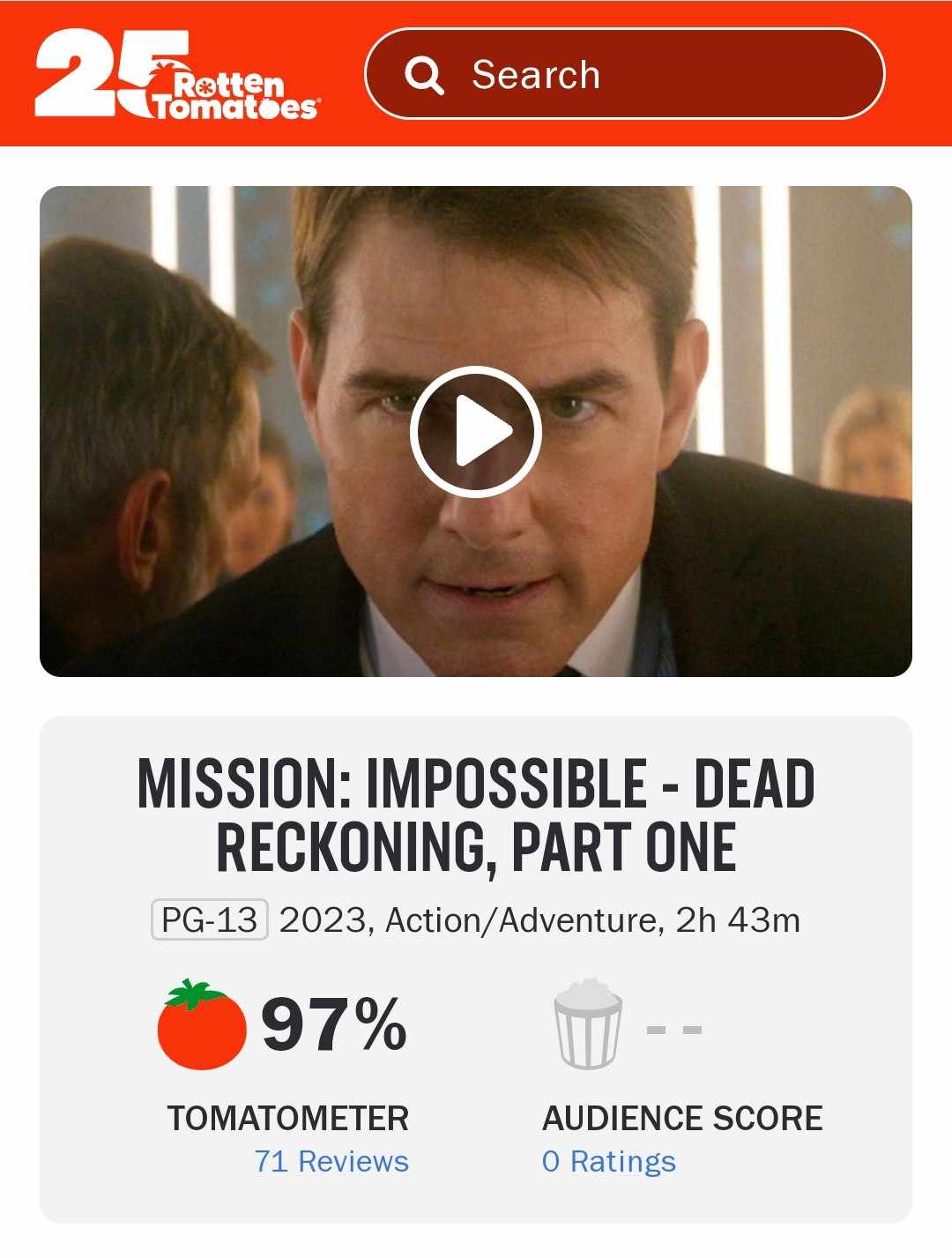This screenshot has height=1258, width=952.
Task: Tap the gray popcorn bucket icon
Action: point(588,1024)
